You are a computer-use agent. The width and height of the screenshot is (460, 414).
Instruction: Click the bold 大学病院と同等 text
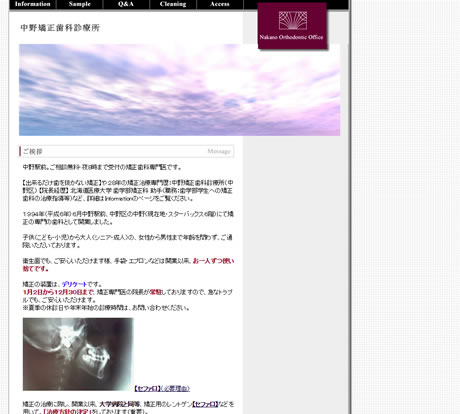point(120,404)
